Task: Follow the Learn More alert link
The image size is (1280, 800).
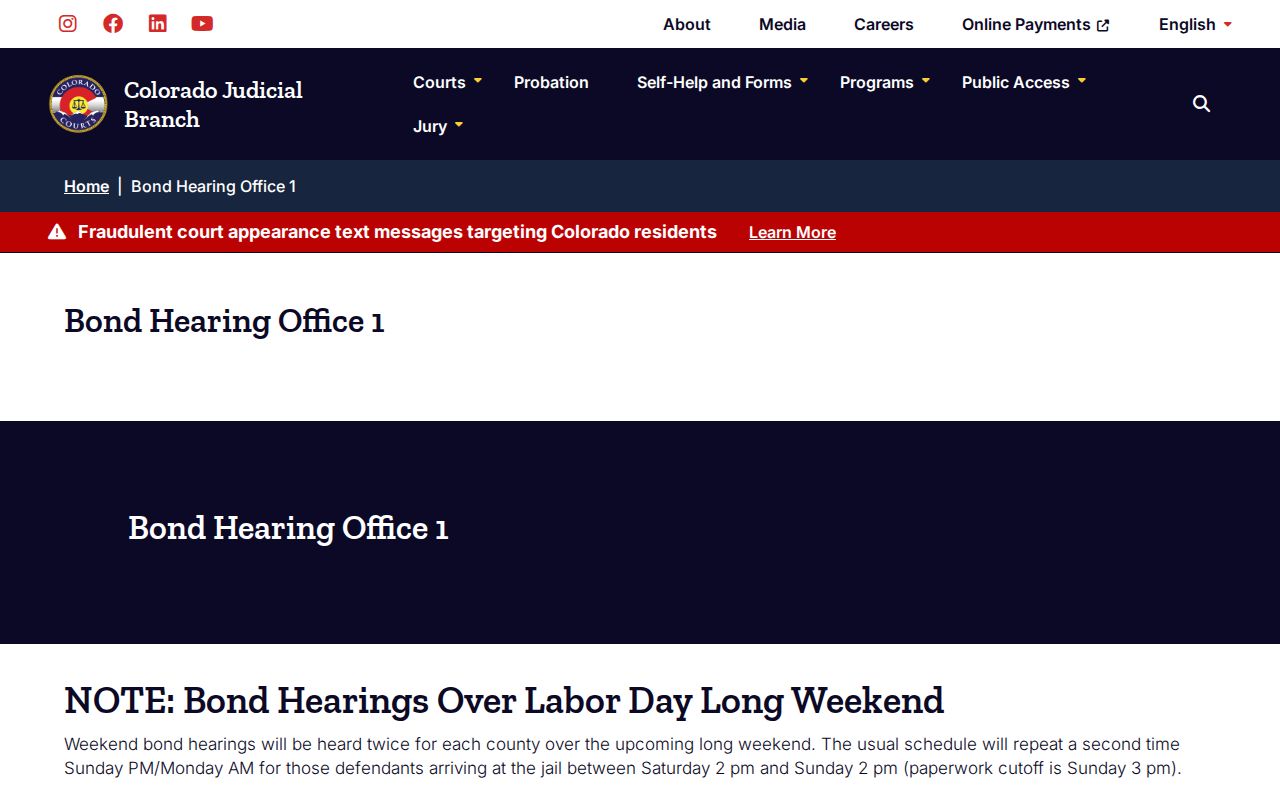Action: [792, 232]
